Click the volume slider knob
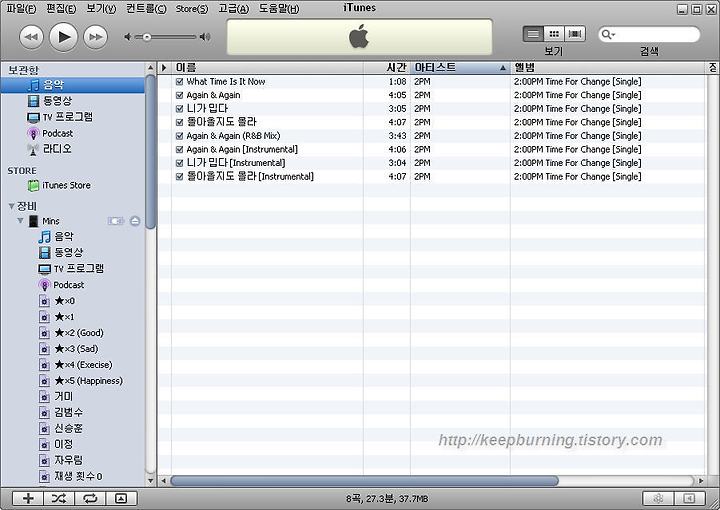Viewport: 720px width, 510px height. (146, 37)
